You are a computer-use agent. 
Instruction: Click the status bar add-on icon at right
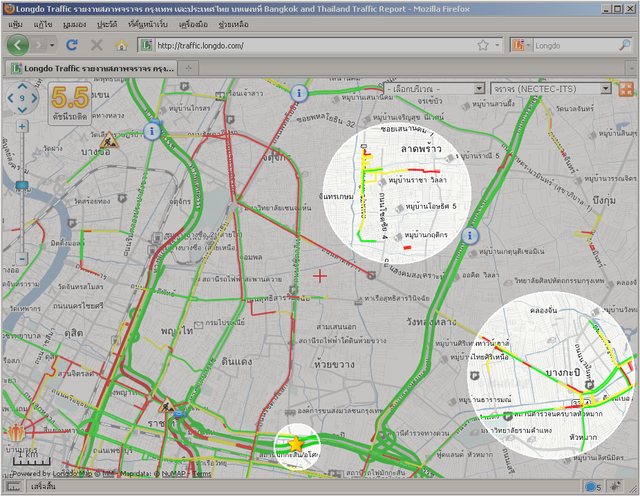coord(615,487)
